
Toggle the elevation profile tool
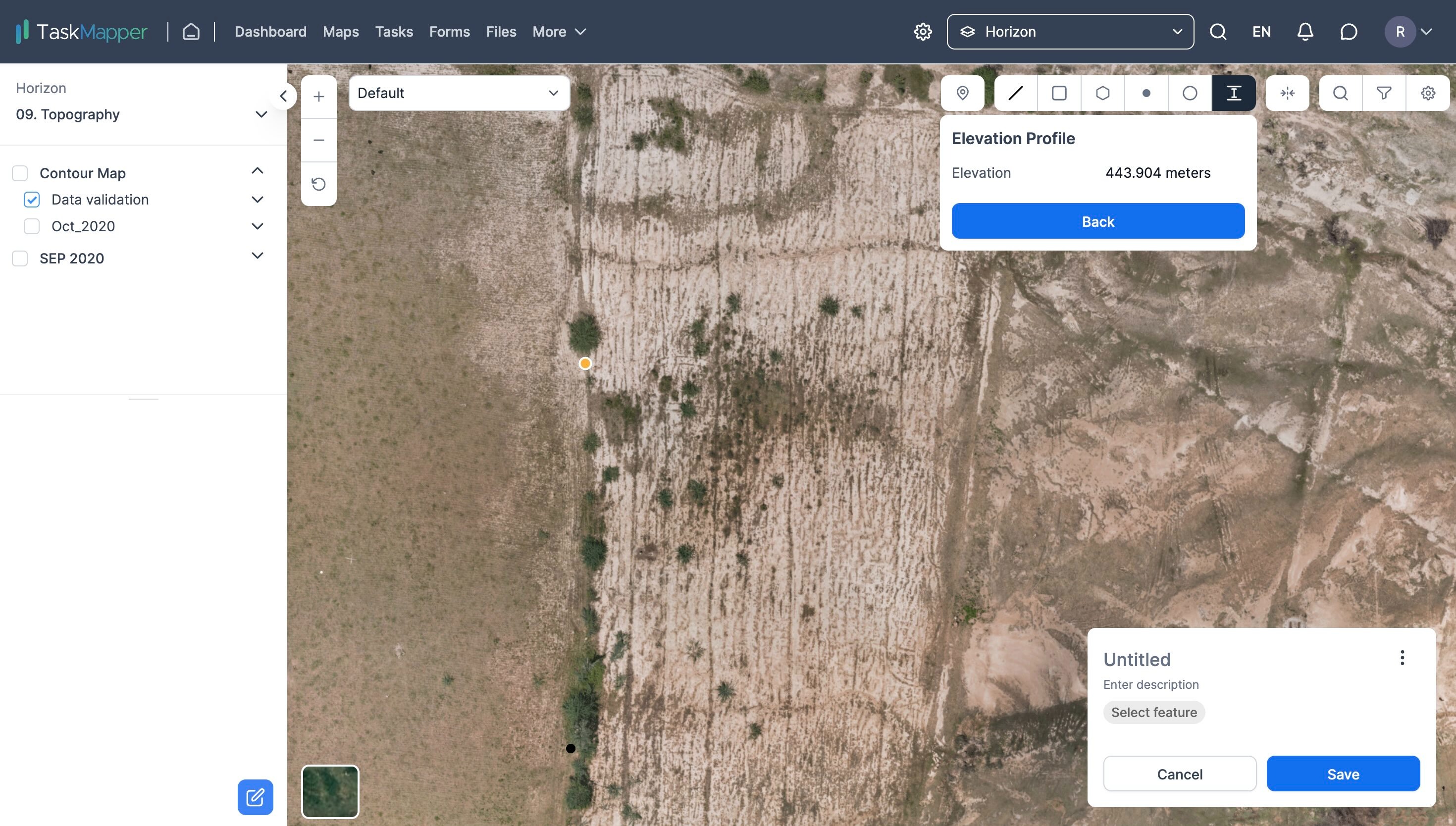(x=1234, y=93)
